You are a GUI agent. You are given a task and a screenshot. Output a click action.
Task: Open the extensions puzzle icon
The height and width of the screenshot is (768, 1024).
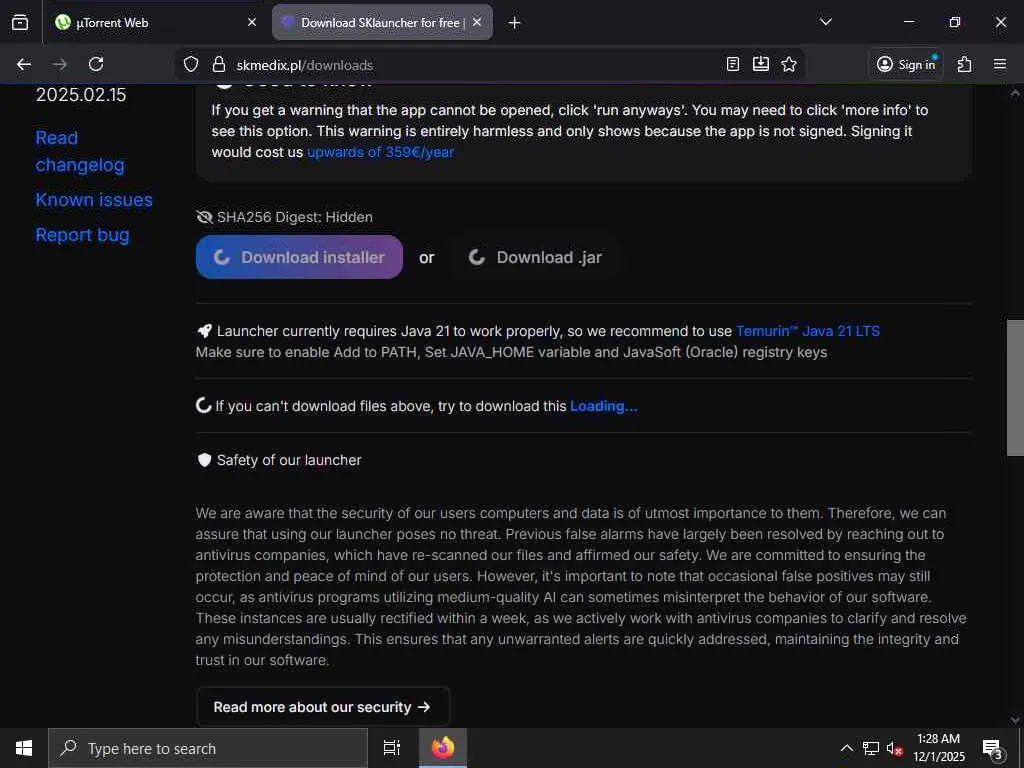tap(964, 64)
